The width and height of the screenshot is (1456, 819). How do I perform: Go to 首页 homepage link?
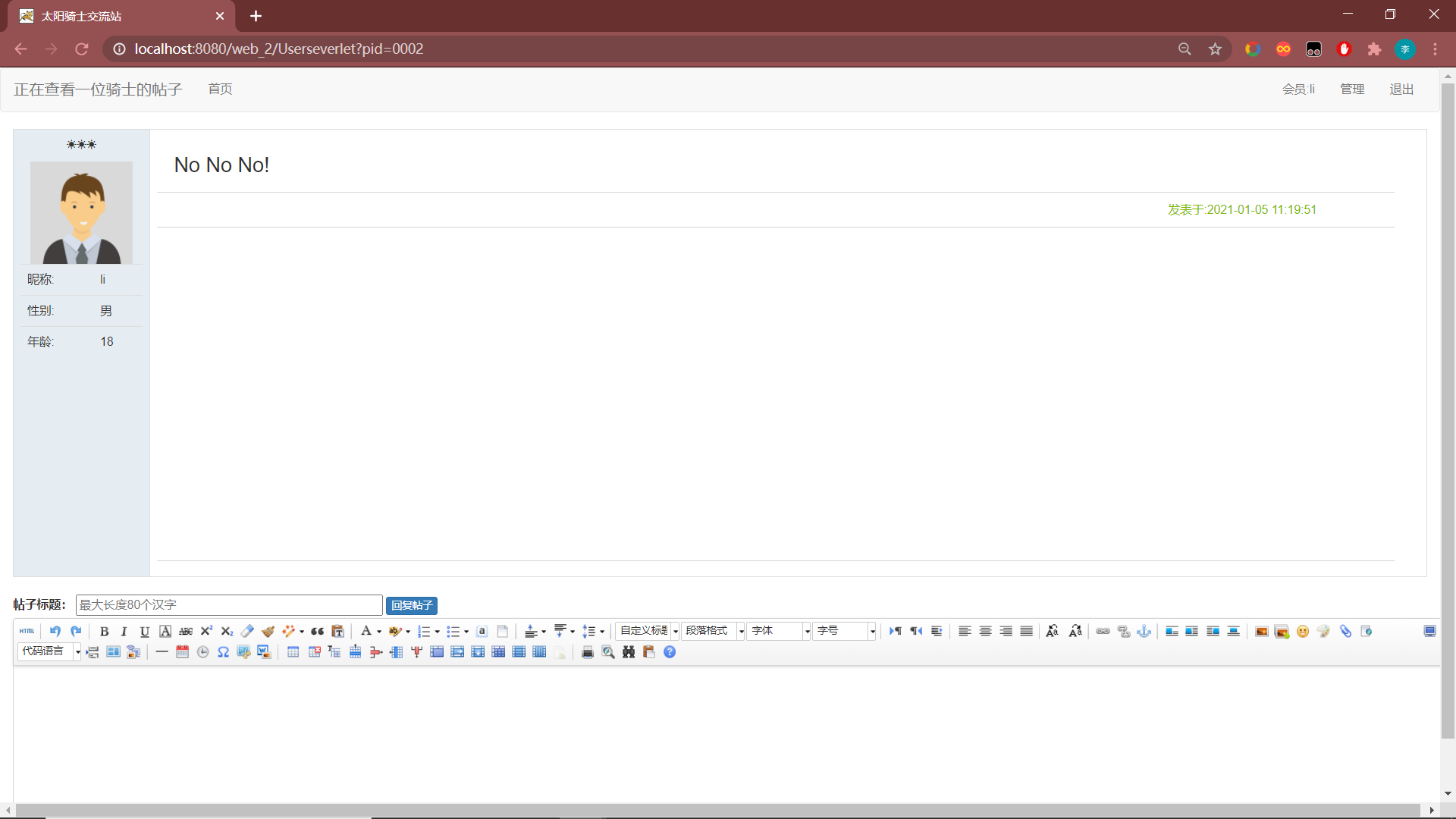click(220, 89)
